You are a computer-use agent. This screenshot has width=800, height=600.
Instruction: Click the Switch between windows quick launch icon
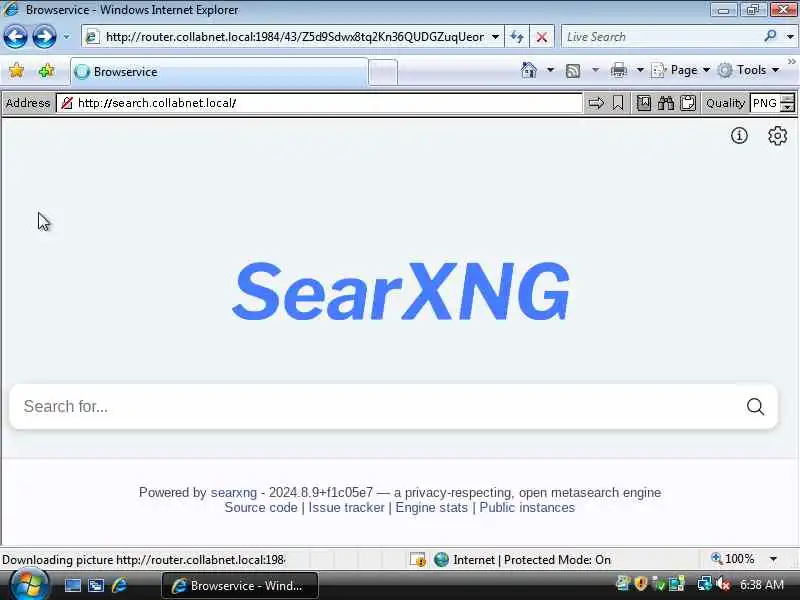pos(95,585)
